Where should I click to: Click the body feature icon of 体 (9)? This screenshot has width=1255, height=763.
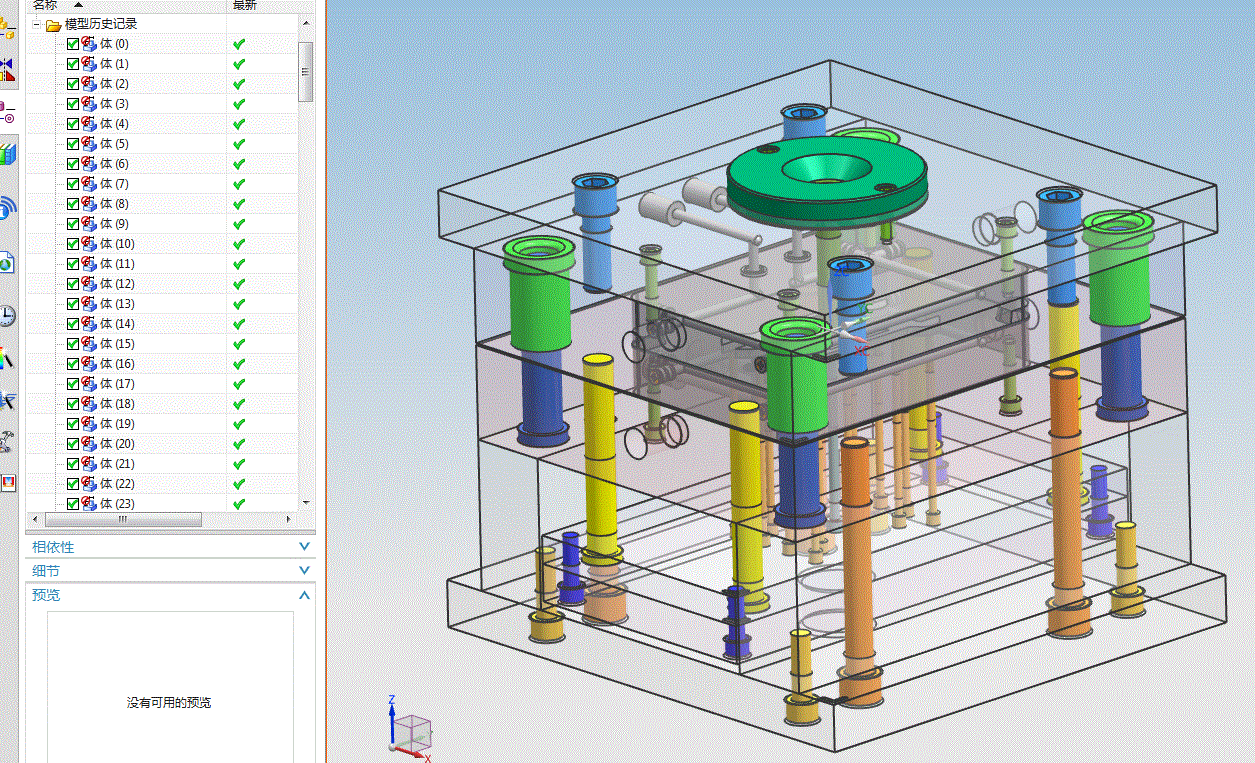click(x=89, y=223)
